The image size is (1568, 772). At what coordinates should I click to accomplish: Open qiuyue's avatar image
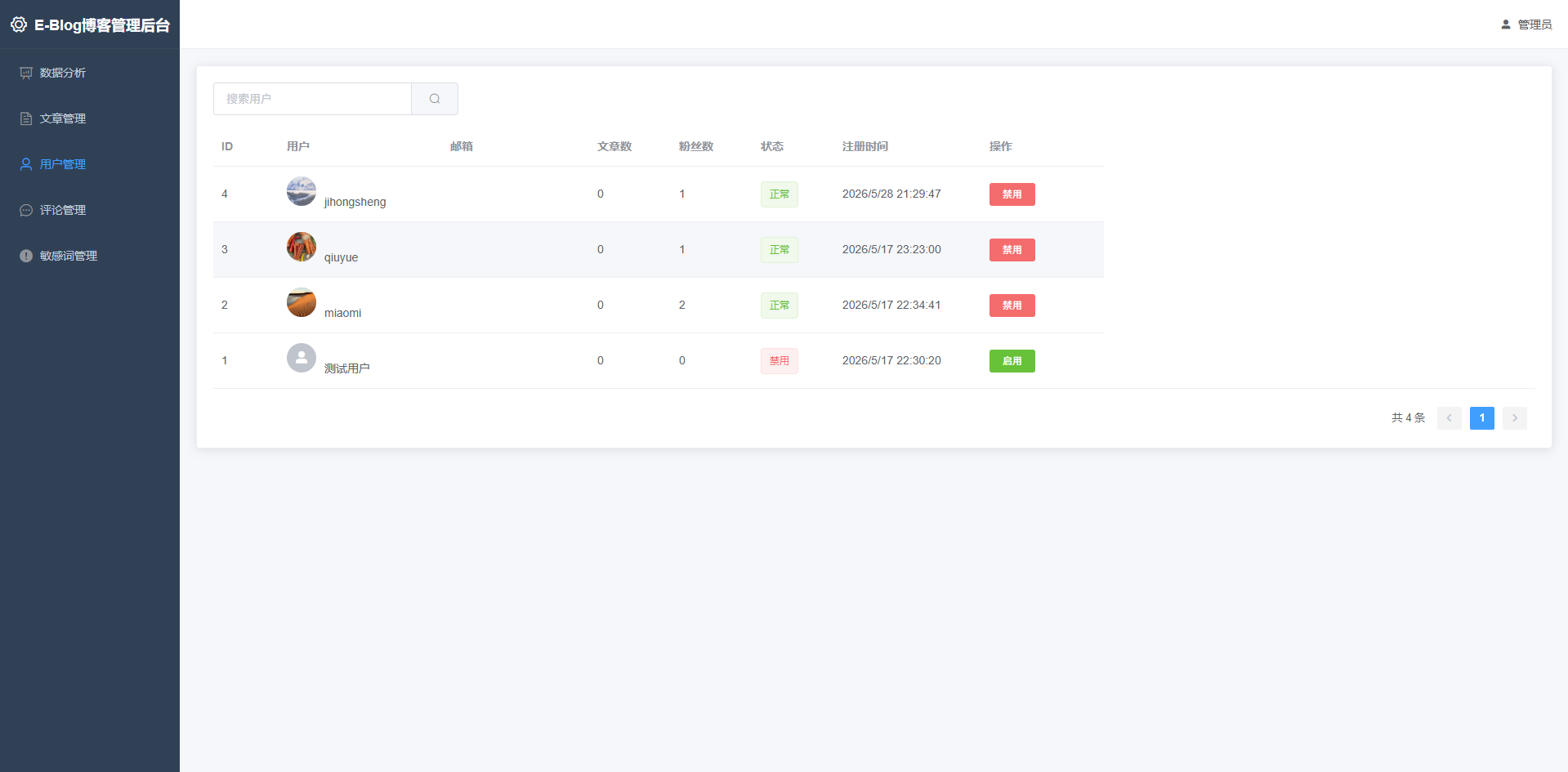[302, 247]
